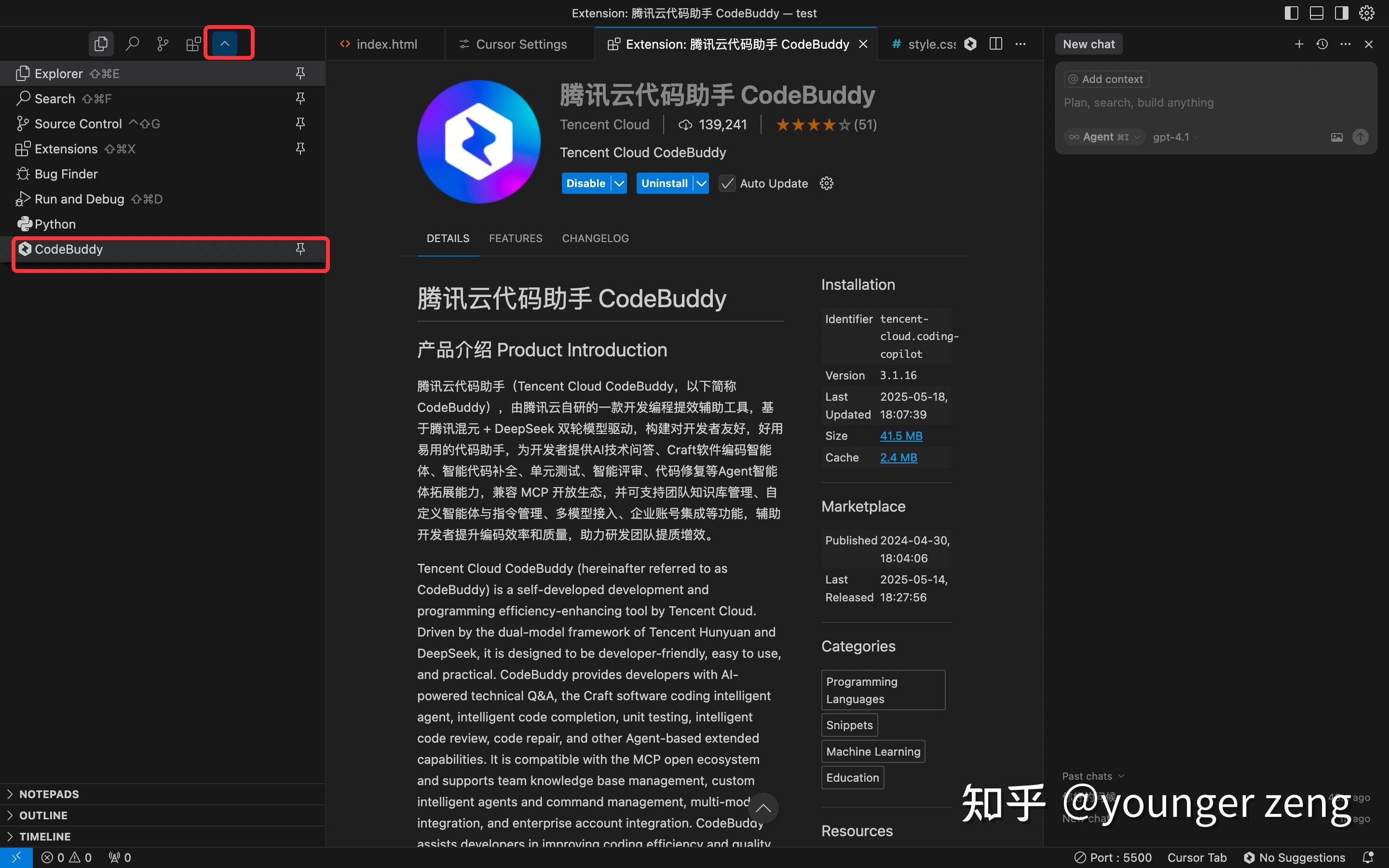Select the Source Control icon
Image resolution: width=1389 pixels, height=868 pixels.
pyautogui.click(x=163, y=43)
